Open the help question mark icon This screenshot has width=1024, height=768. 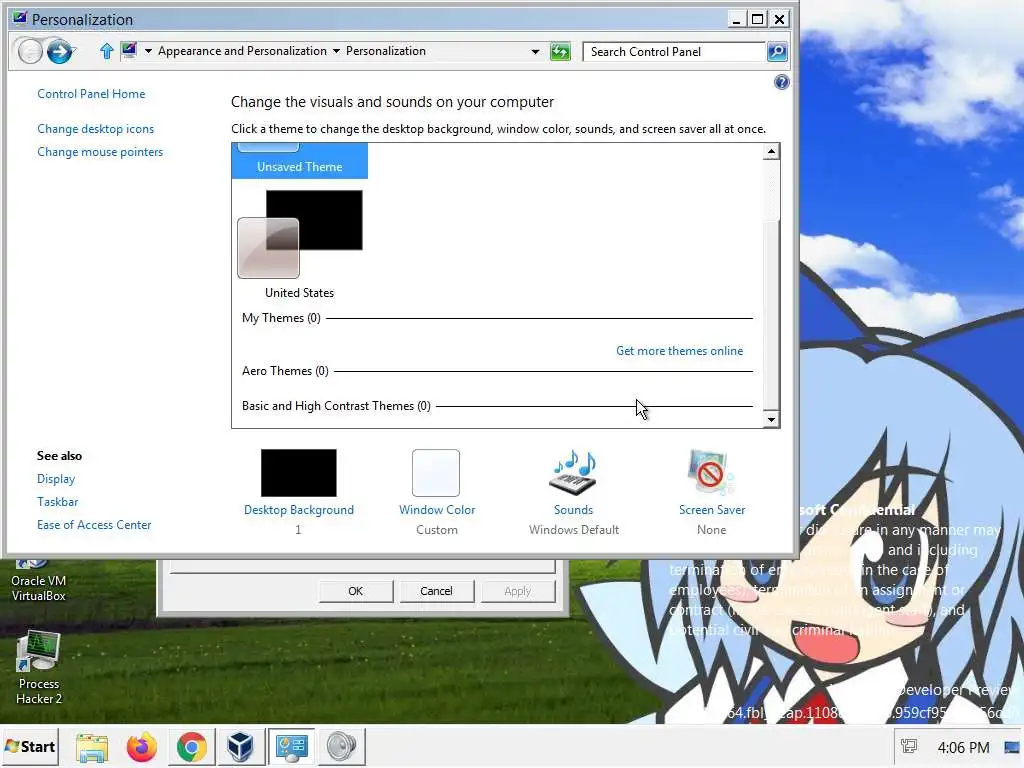[x=781, y=82]
